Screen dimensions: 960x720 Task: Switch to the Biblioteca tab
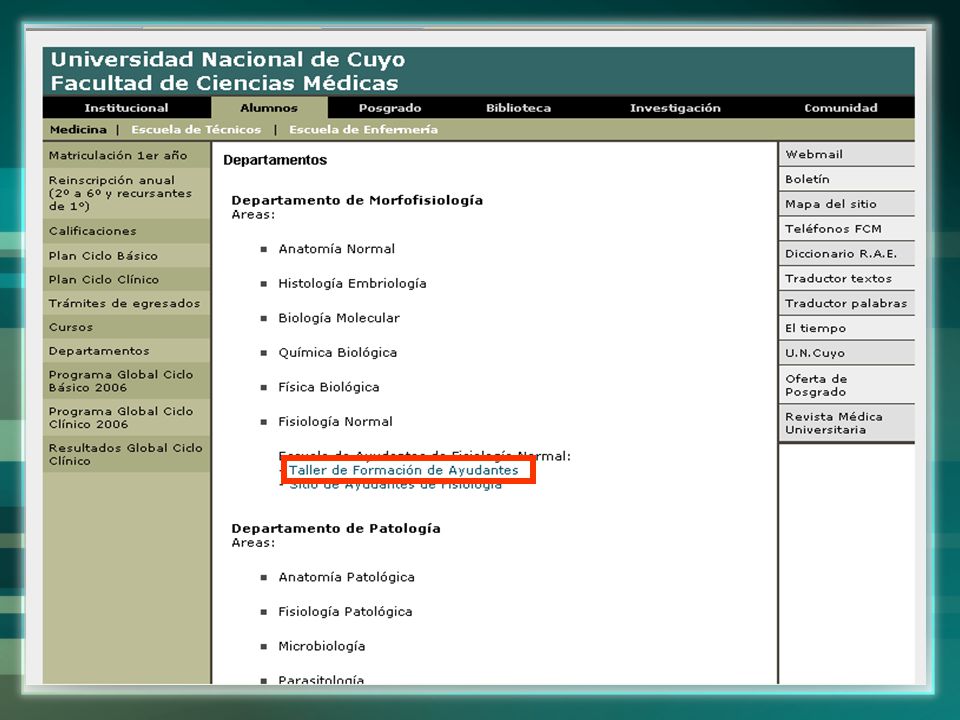click(519, 108)
